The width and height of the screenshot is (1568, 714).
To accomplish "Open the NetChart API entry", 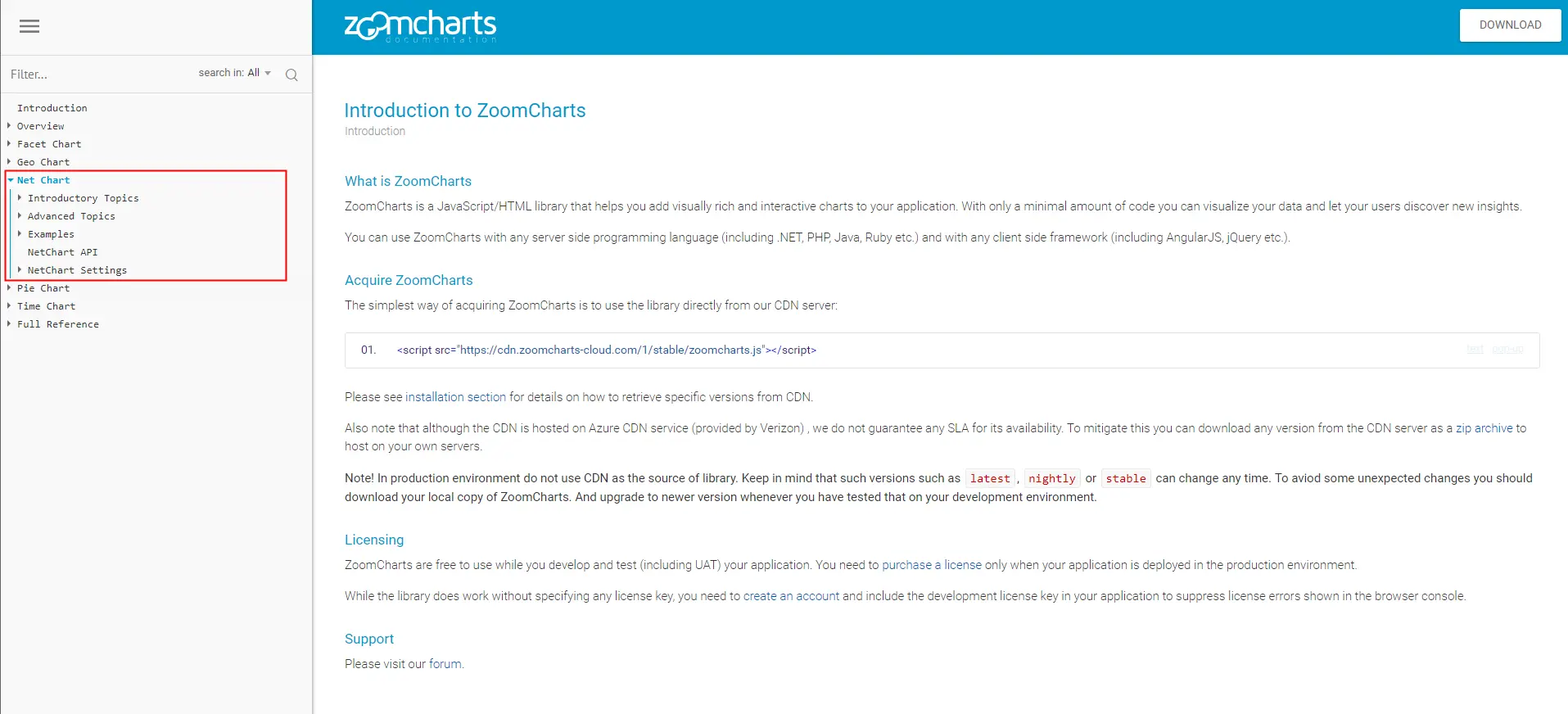I will click(63, 252).
